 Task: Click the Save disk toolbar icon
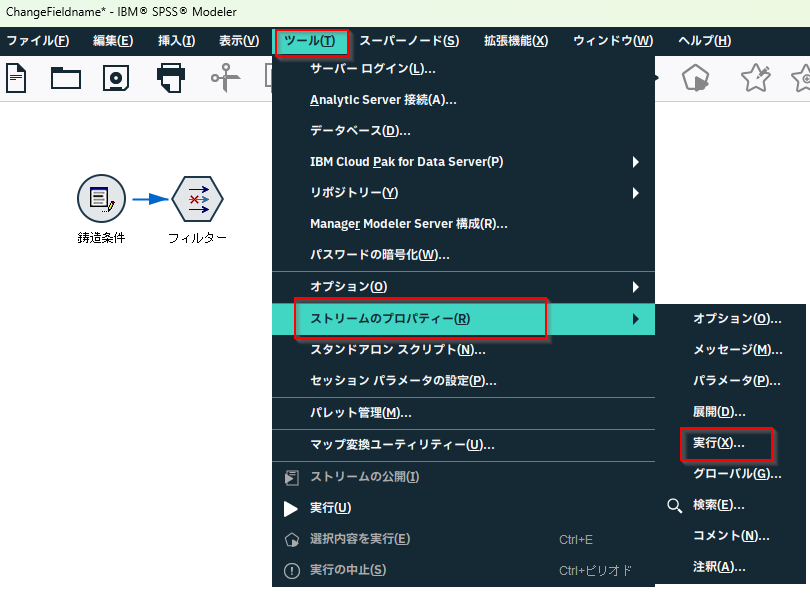click(116, 78)
